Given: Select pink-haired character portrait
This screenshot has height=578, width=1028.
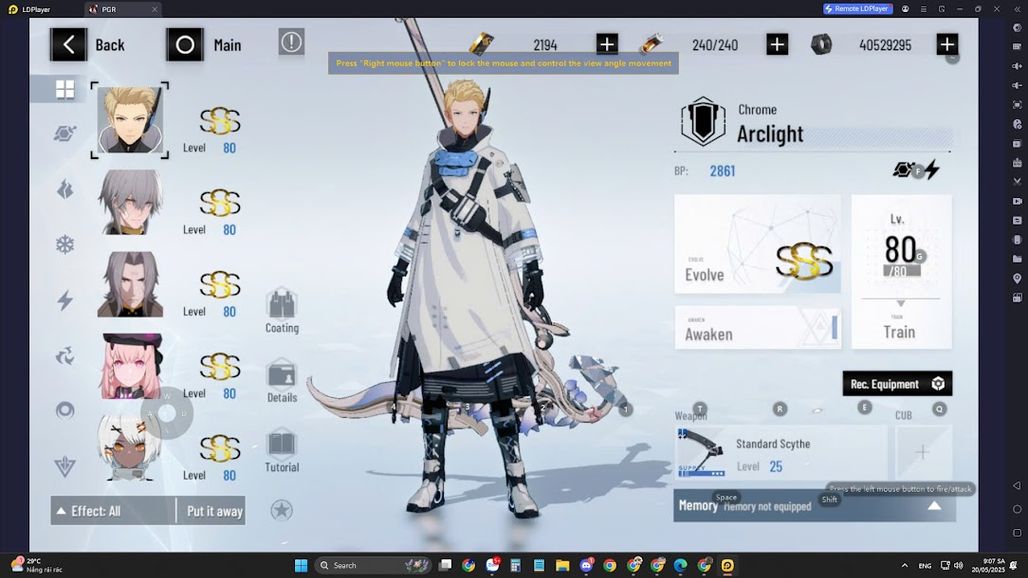Looking at the screenshot, I should [130, 366].
